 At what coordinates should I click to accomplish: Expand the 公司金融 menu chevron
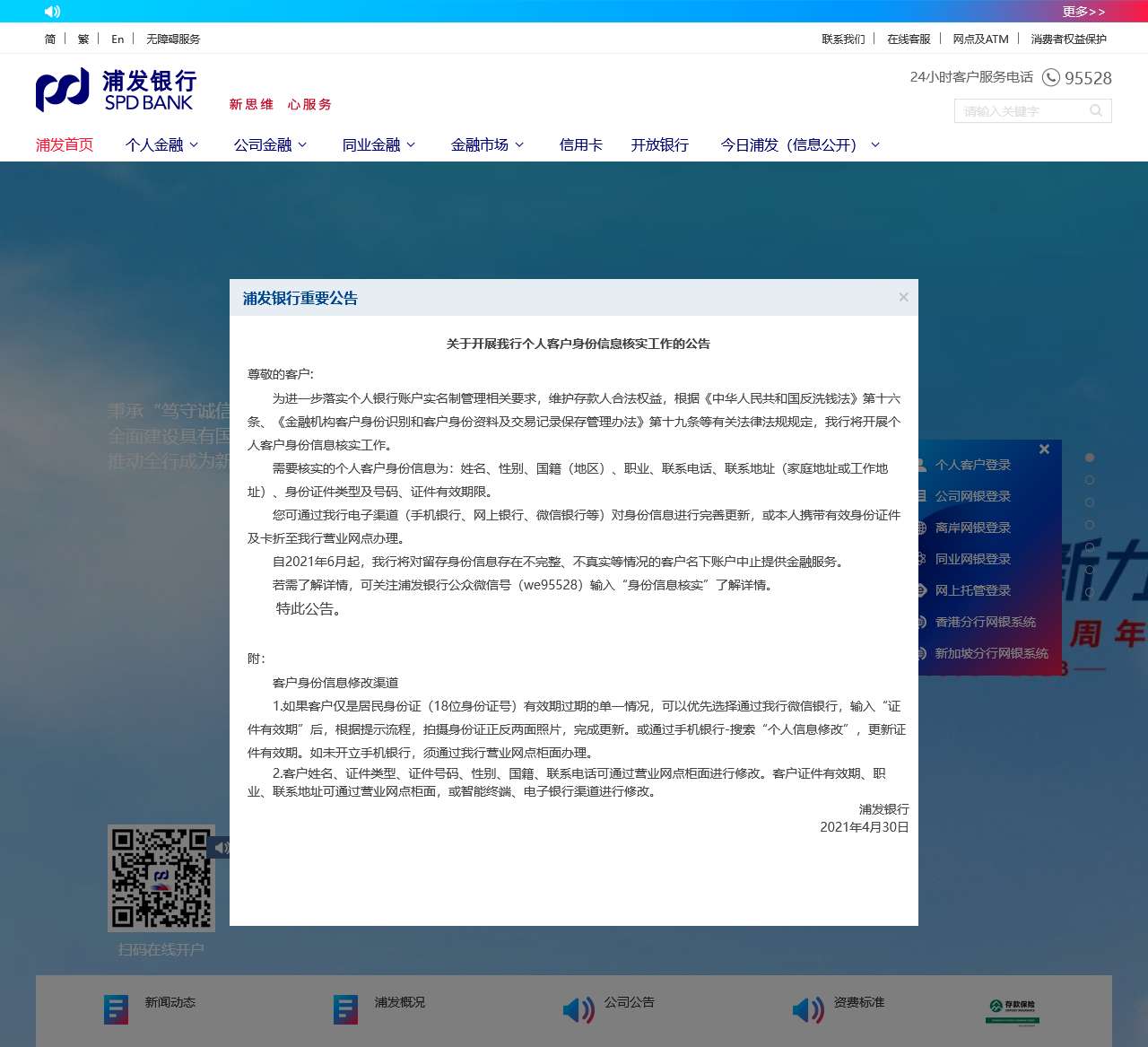(302, 145)
